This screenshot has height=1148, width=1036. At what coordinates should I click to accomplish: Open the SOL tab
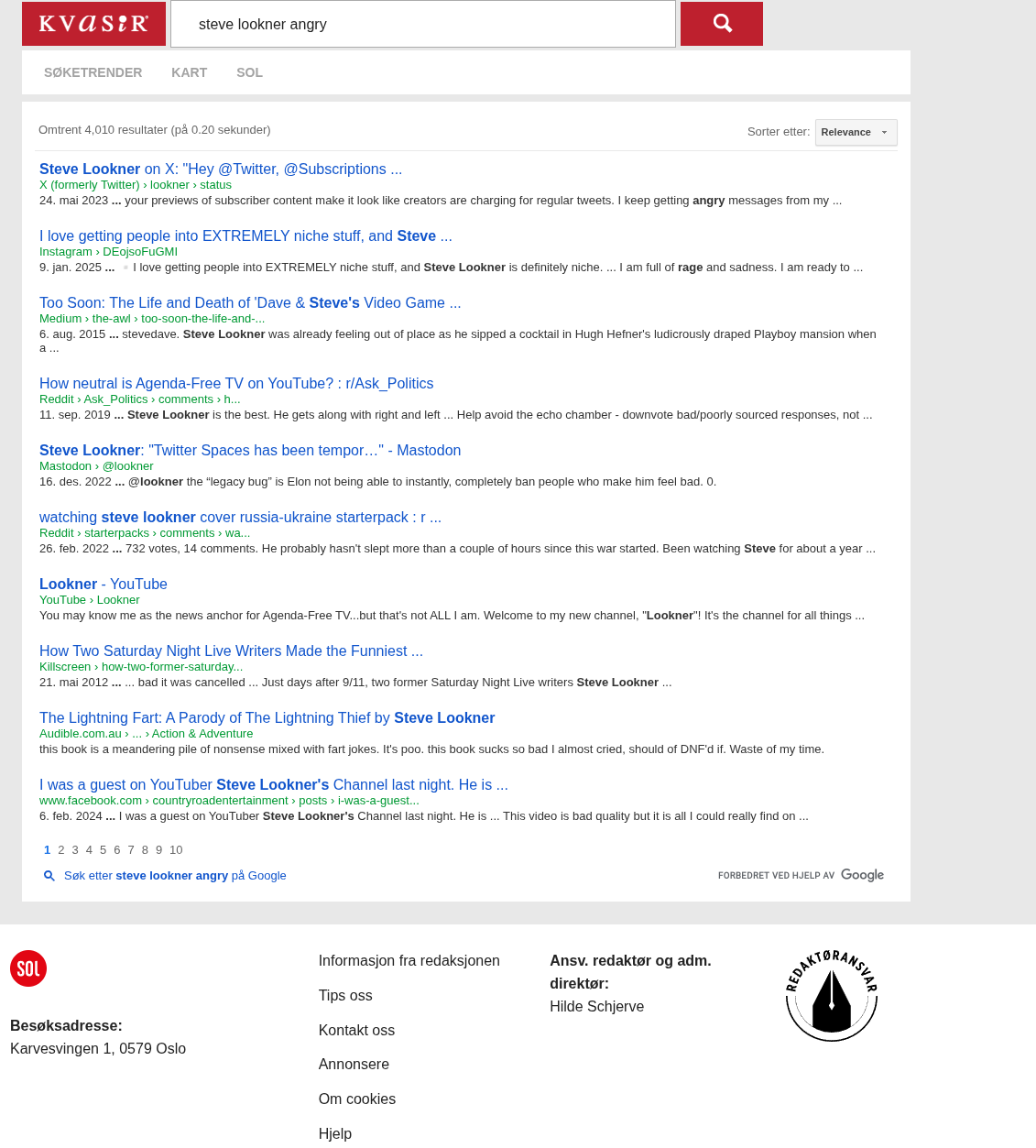(249, 72)
